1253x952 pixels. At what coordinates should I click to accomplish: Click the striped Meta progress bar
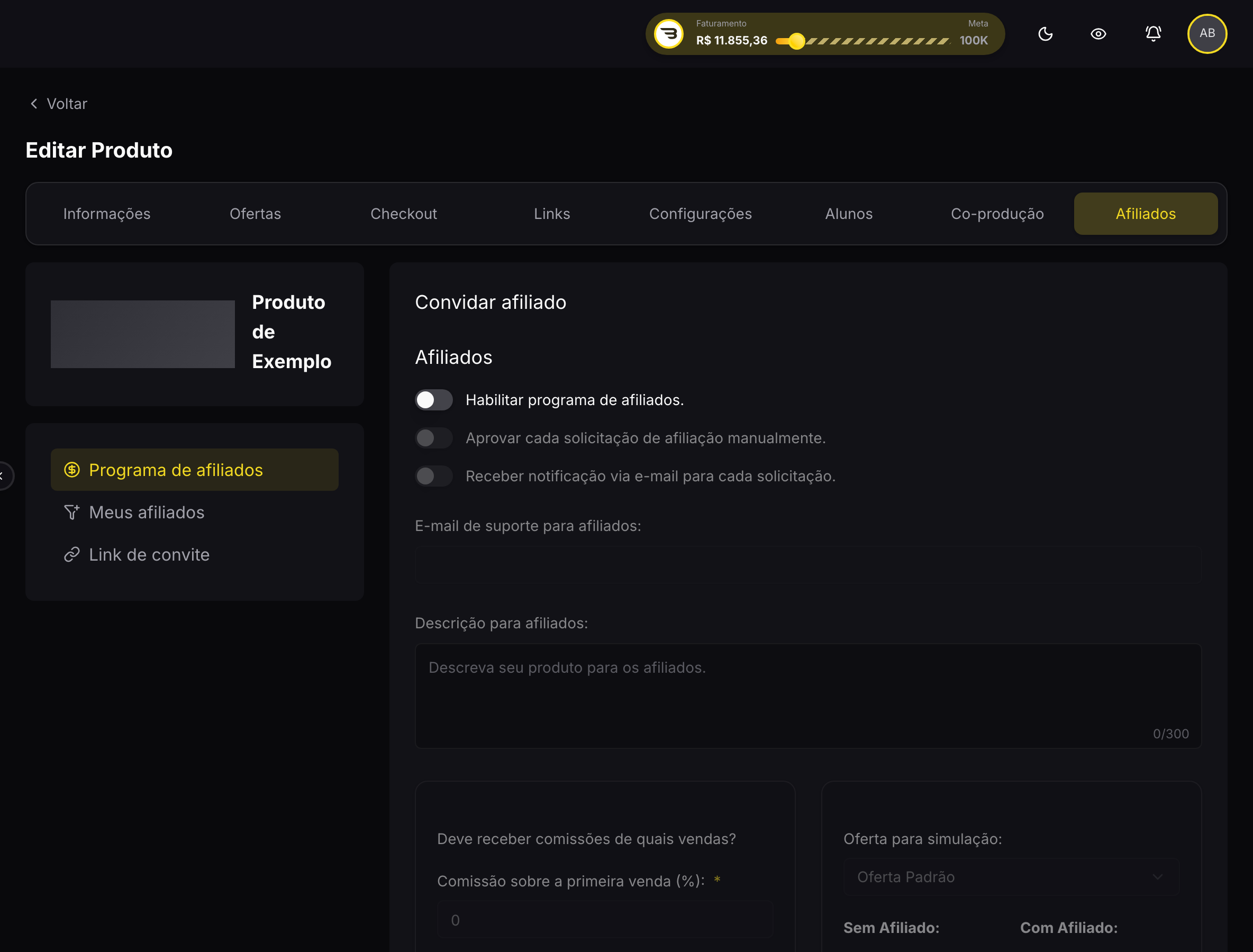(x=877, y=41)
